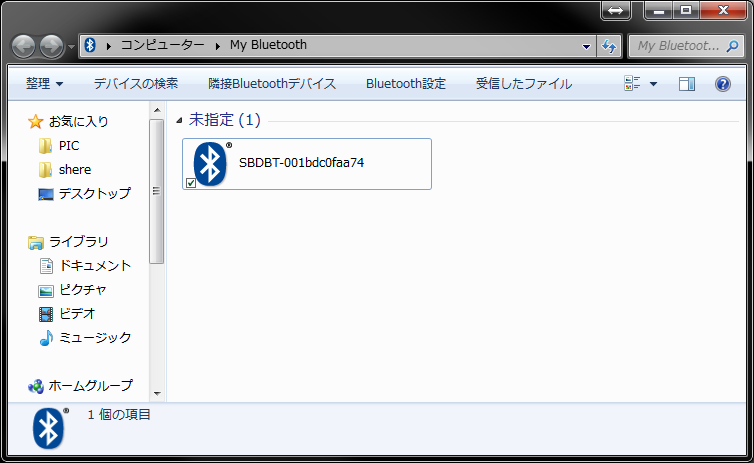
Task: Open address bar history dropdown arrow
Action: pyautogui.click(x=586, y=47)
